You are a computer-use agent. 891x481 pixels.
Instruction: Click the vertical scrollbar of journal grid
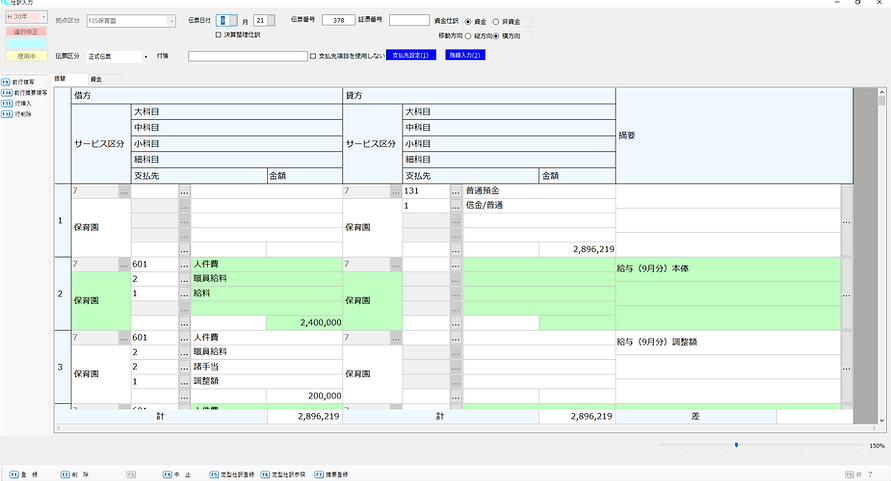tap(881, 256)
